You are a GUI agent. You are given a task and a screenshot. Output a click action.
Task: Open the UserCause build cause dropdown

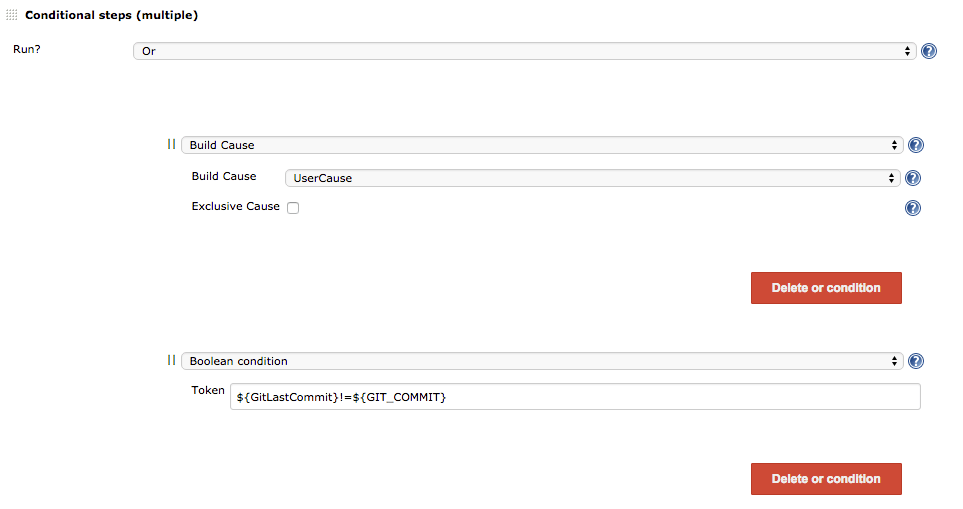coord(593,178)
